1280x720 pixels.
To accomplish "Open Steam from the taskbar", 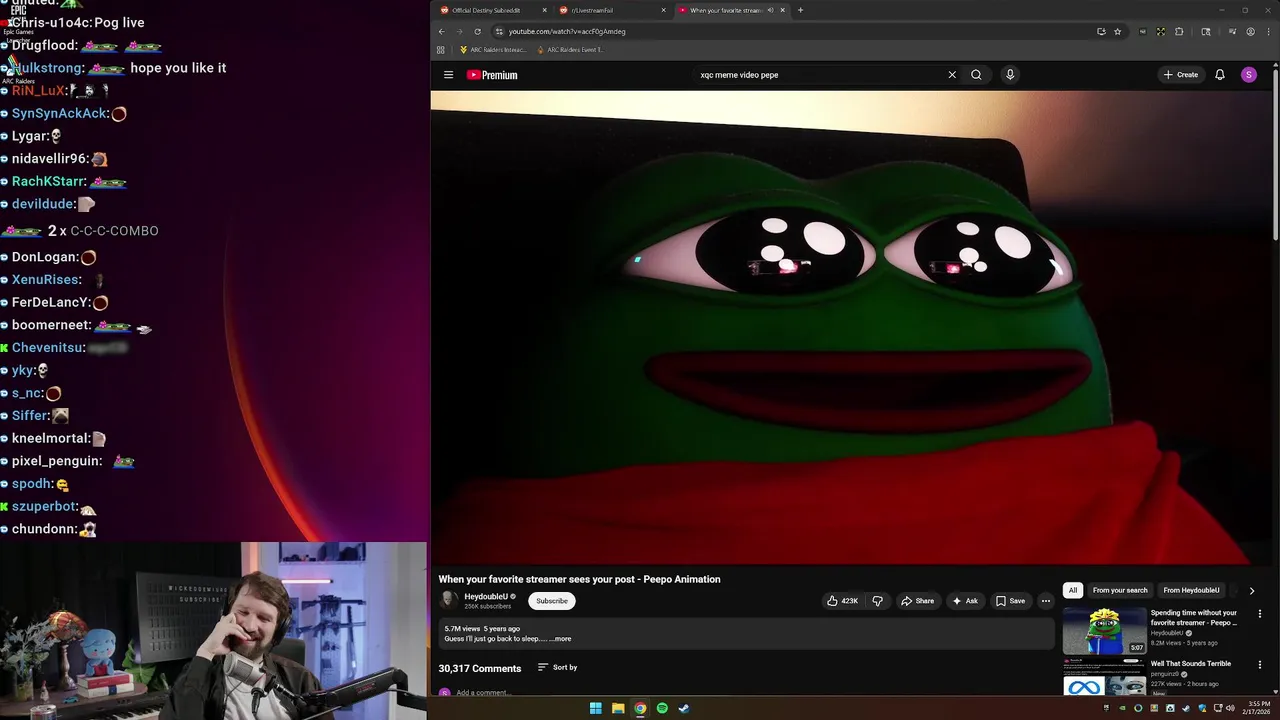I will [x=684, y=708].
